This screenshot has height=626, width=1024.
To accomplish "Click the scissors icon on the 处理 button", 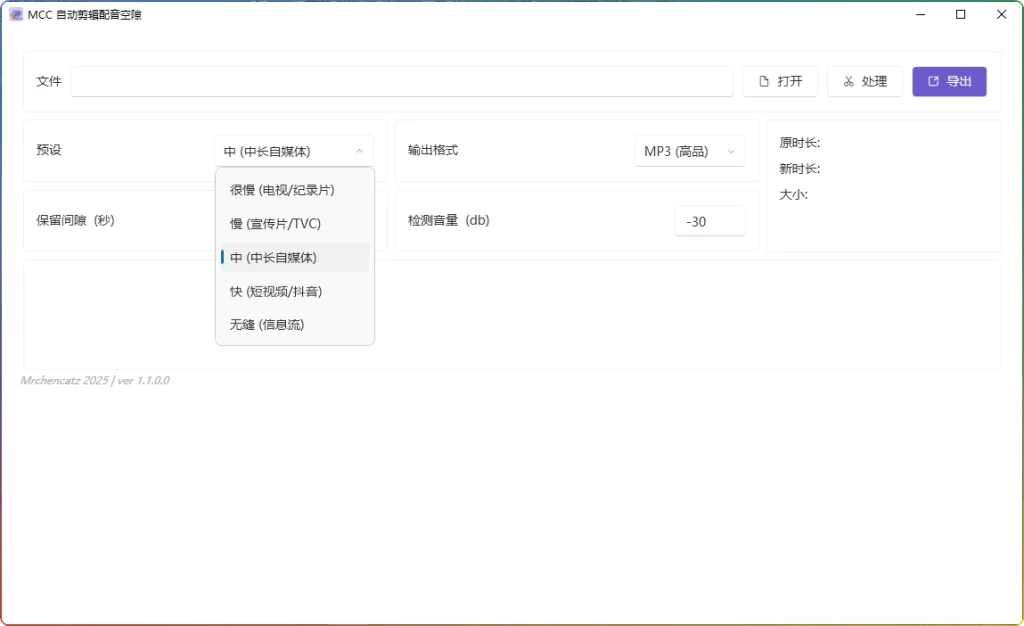I will pos(847,81).
